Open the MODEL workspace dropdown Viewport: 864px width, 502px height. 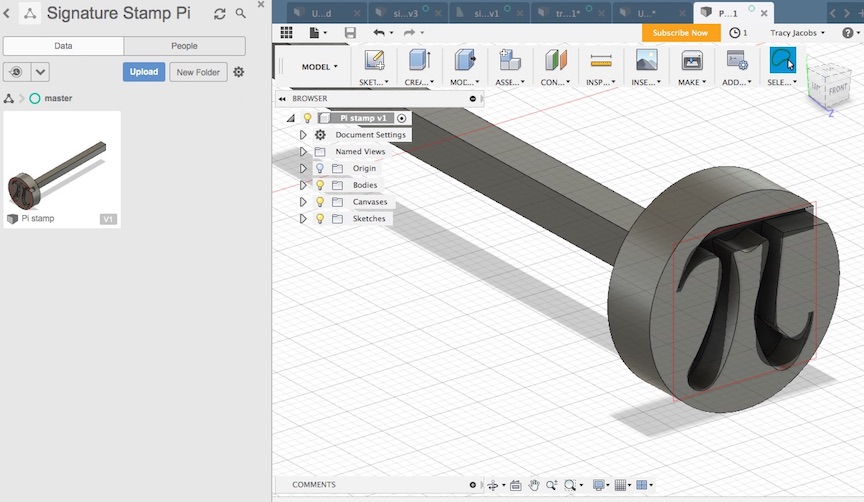point(320,67)
